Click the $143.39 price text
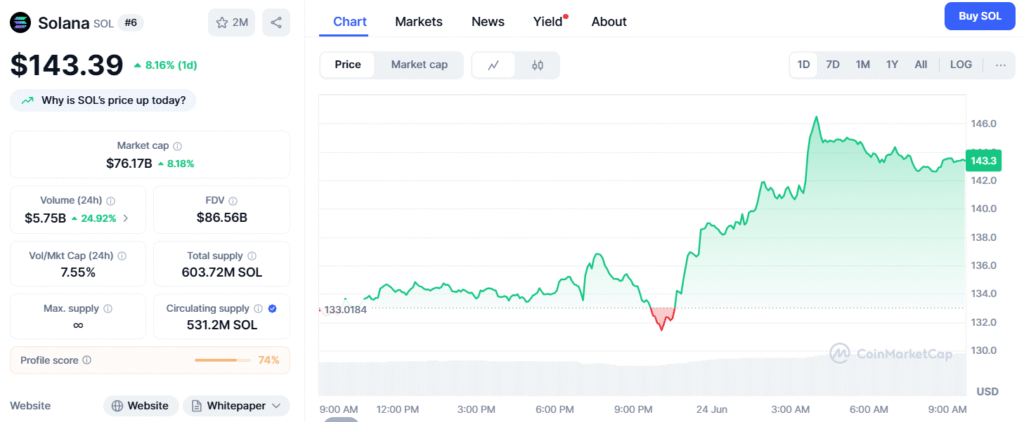The width and height of the screenshot is (1024, 422). pos(67,65)
